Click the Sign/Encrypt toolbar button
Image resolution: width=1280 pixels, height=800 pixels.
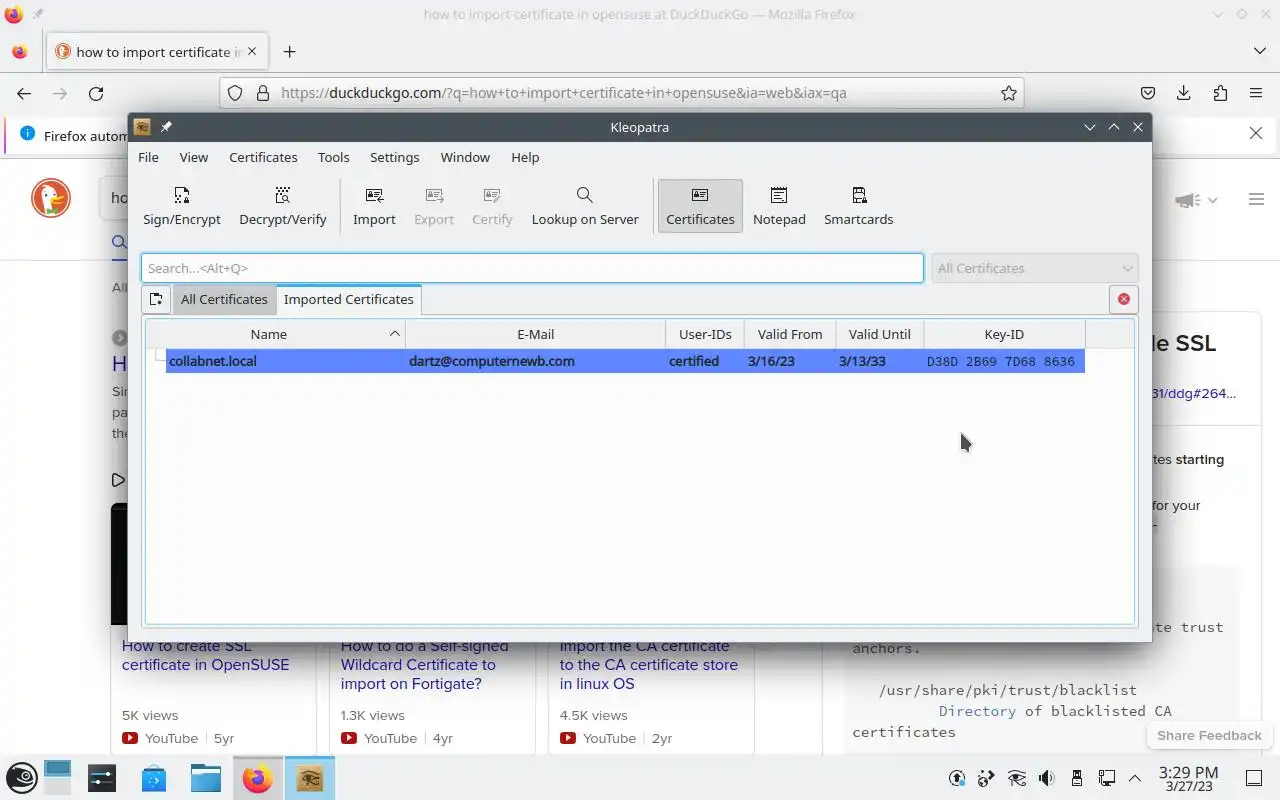click(x=181, y=206)
